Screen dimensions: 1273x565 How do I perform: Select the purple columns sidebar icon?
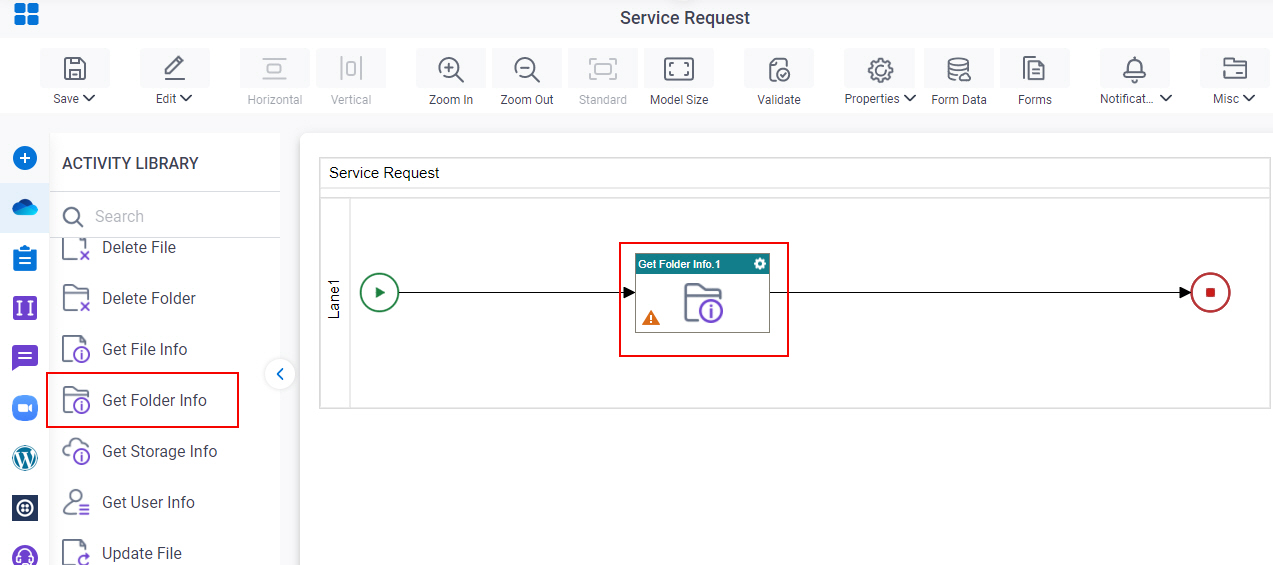25,307
